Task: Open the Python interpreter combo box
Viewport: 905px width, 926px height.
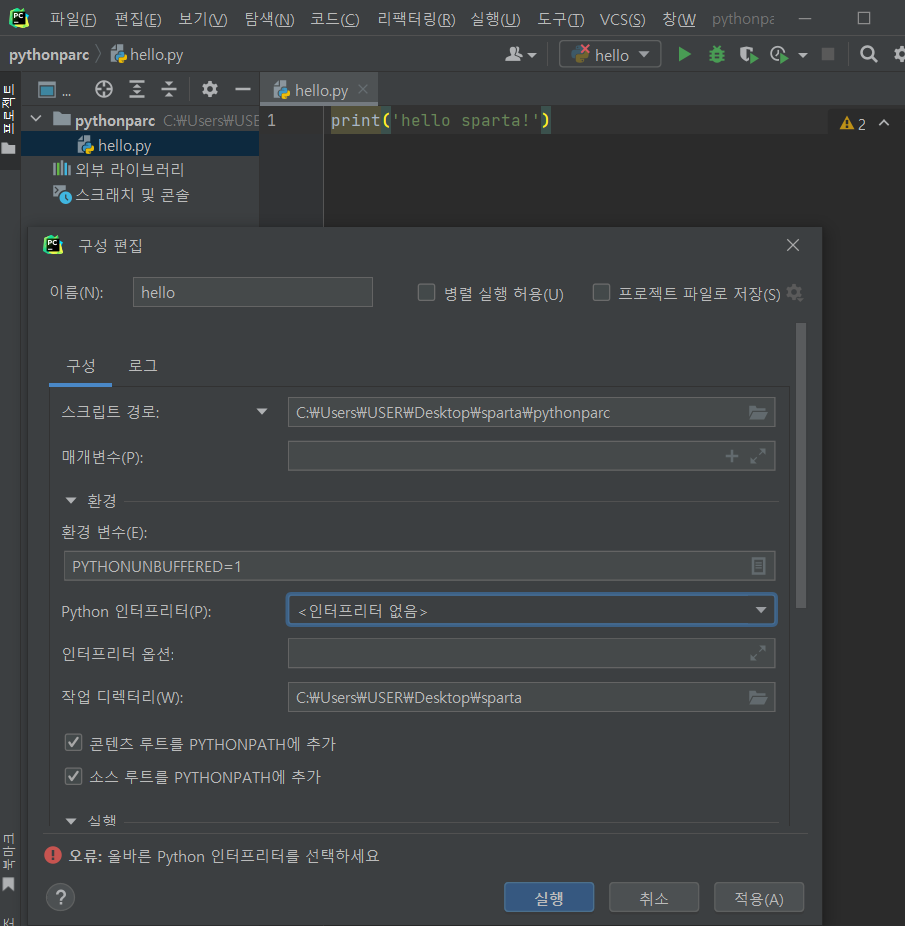Action: [x=532, y=610]
